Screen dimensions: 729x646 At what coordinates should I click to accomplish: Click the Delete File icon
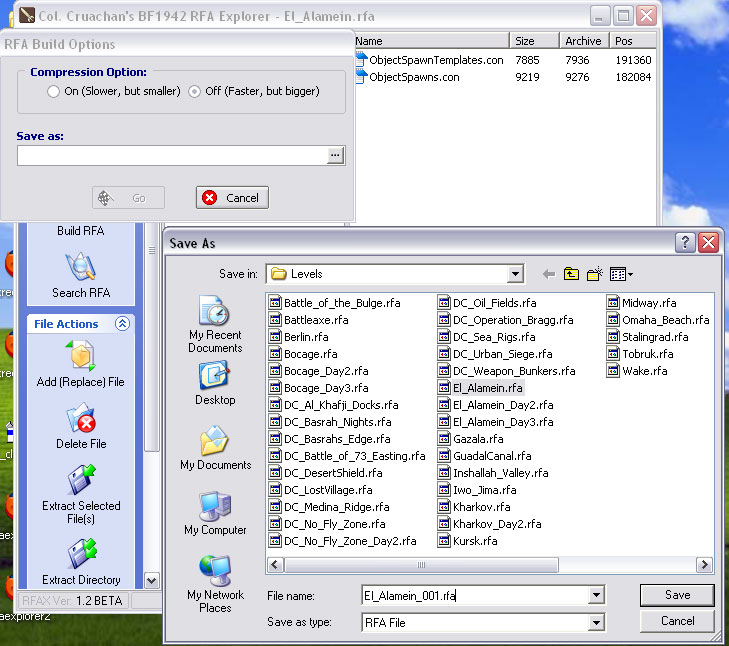pyautogui.click(x=80, y=418)
